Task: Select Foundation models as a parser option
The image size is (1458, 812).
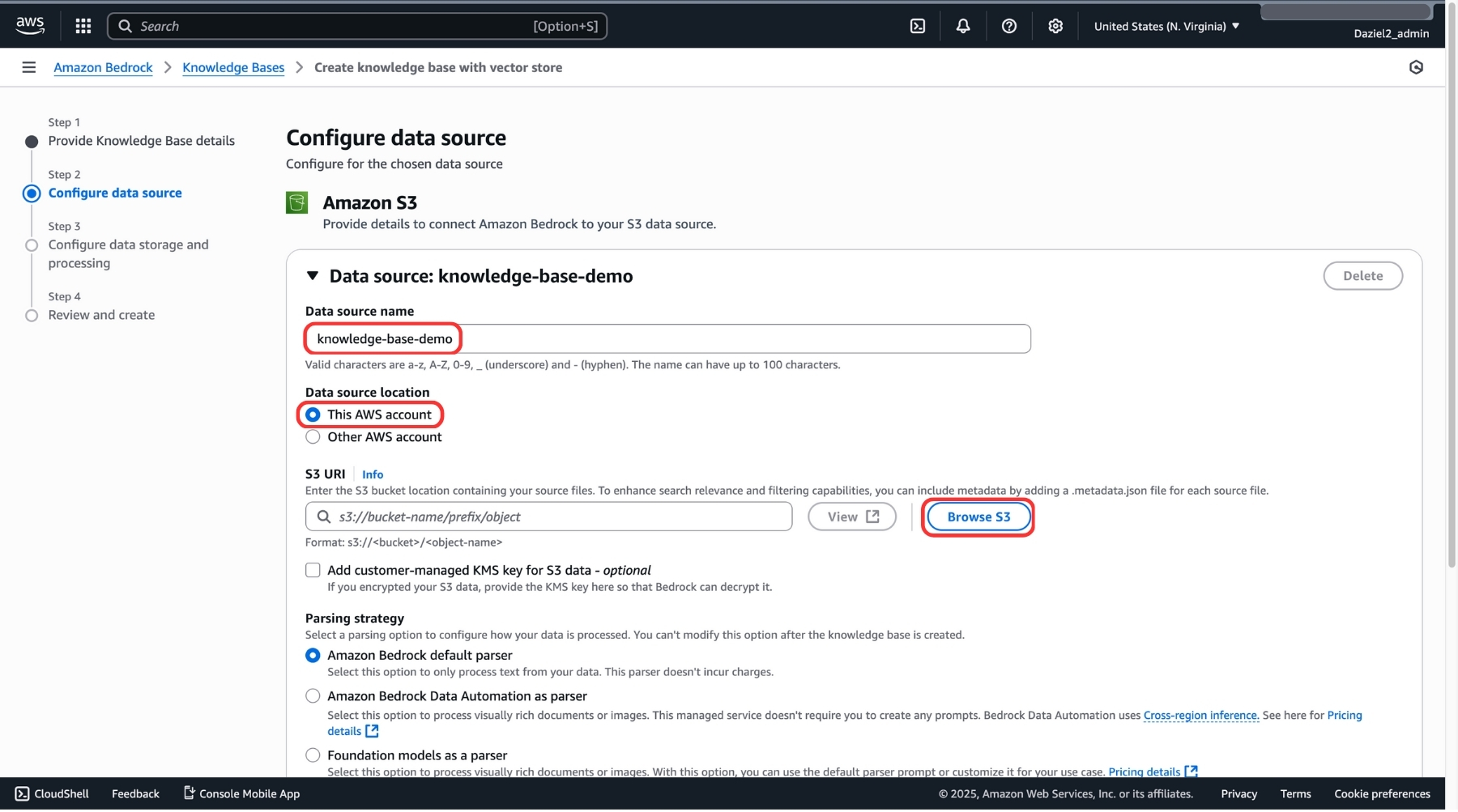Action: point(313,755)
